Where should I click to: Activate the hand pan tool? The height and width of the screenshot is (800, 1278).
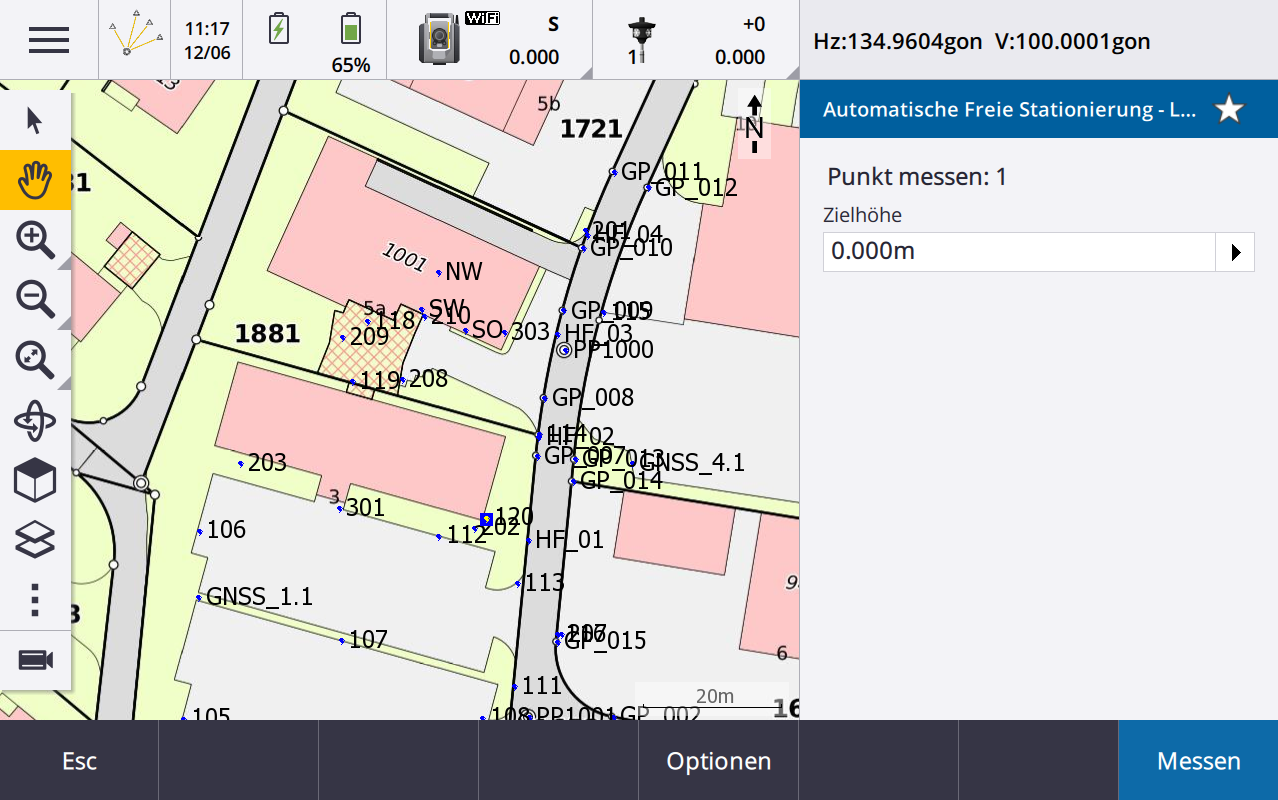(x=35, y=180)
